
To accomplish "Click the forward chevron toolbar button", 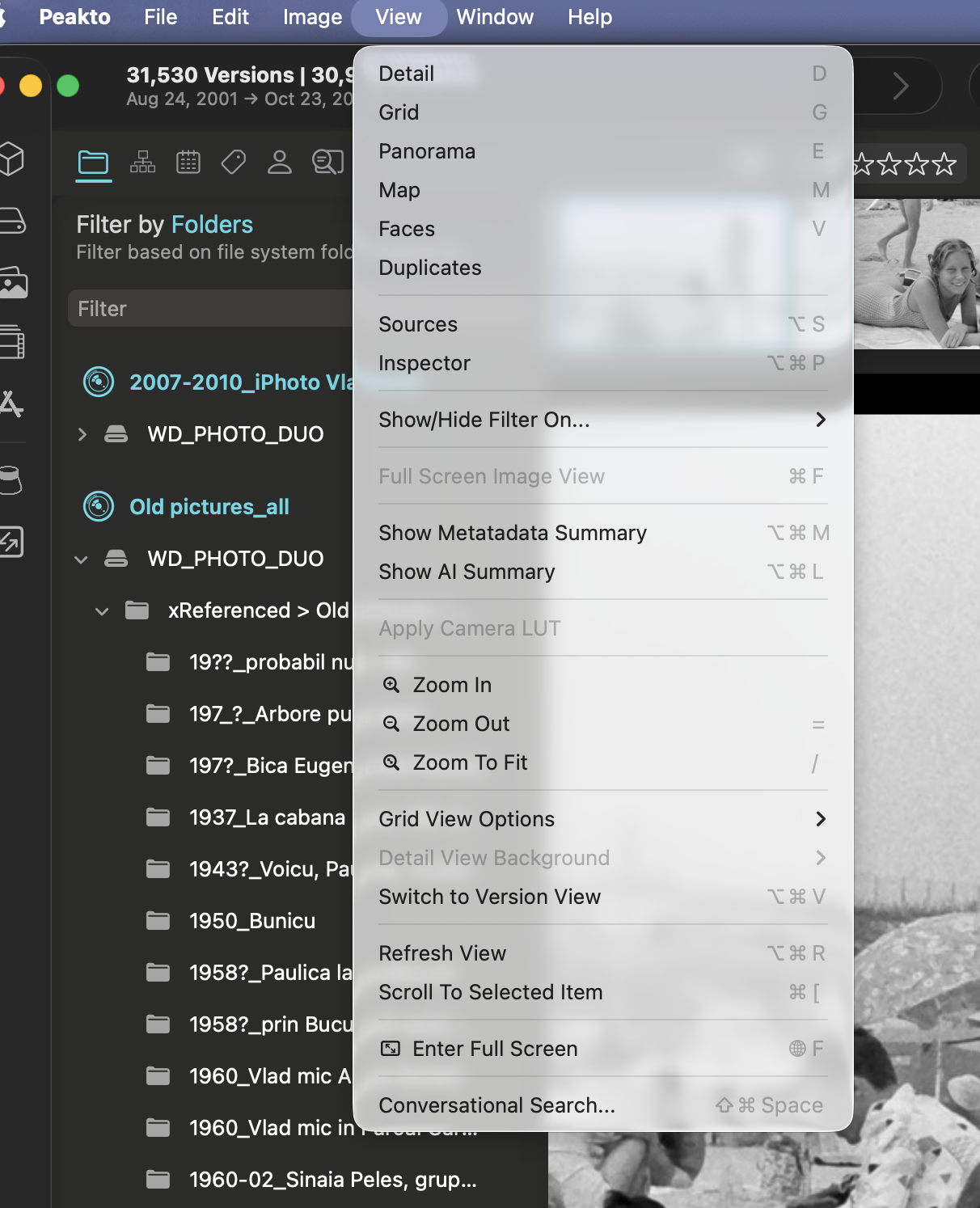I will [x=901, y=86].
